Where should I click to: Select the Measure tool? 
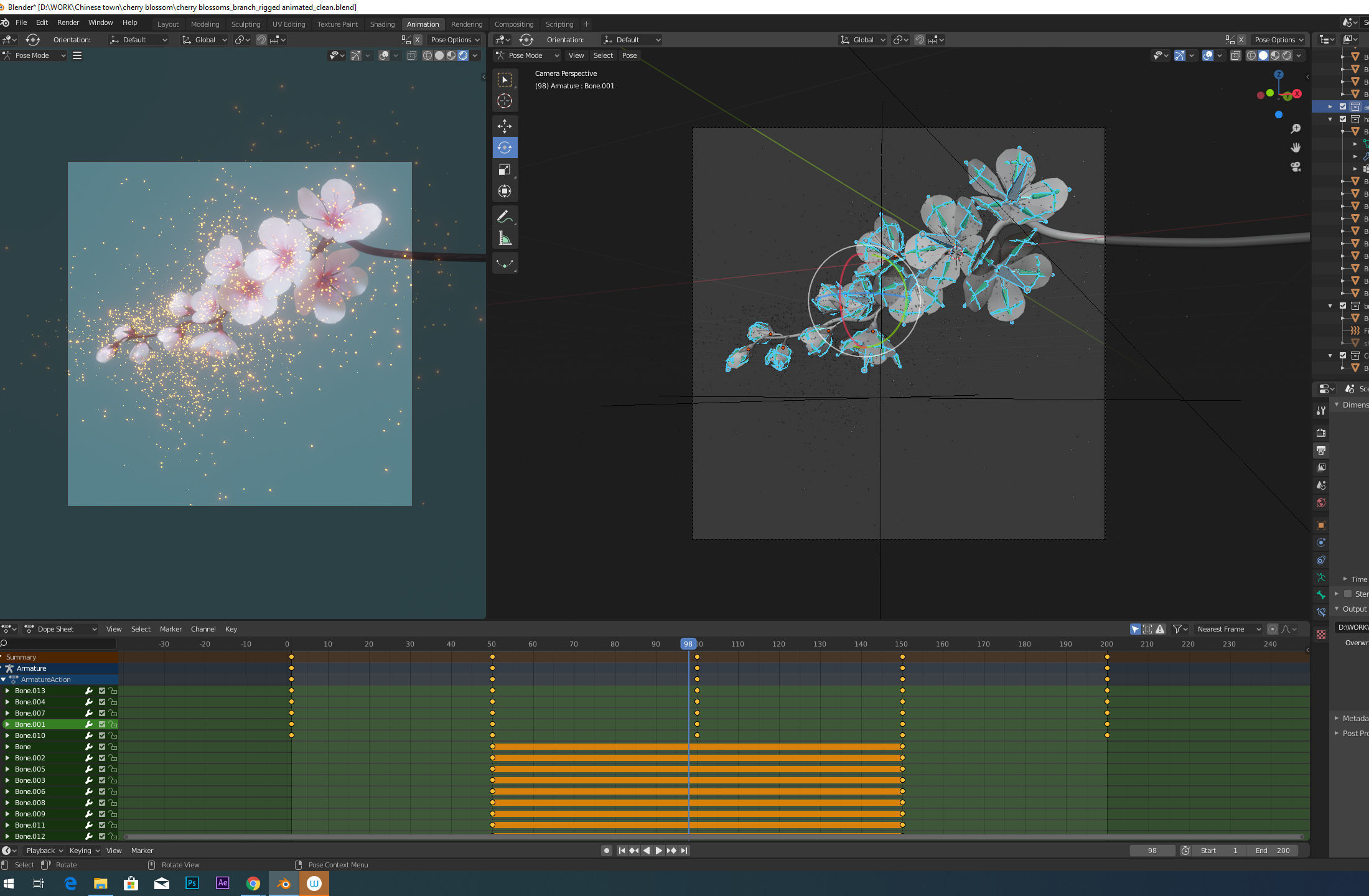(x=505, y=238)
